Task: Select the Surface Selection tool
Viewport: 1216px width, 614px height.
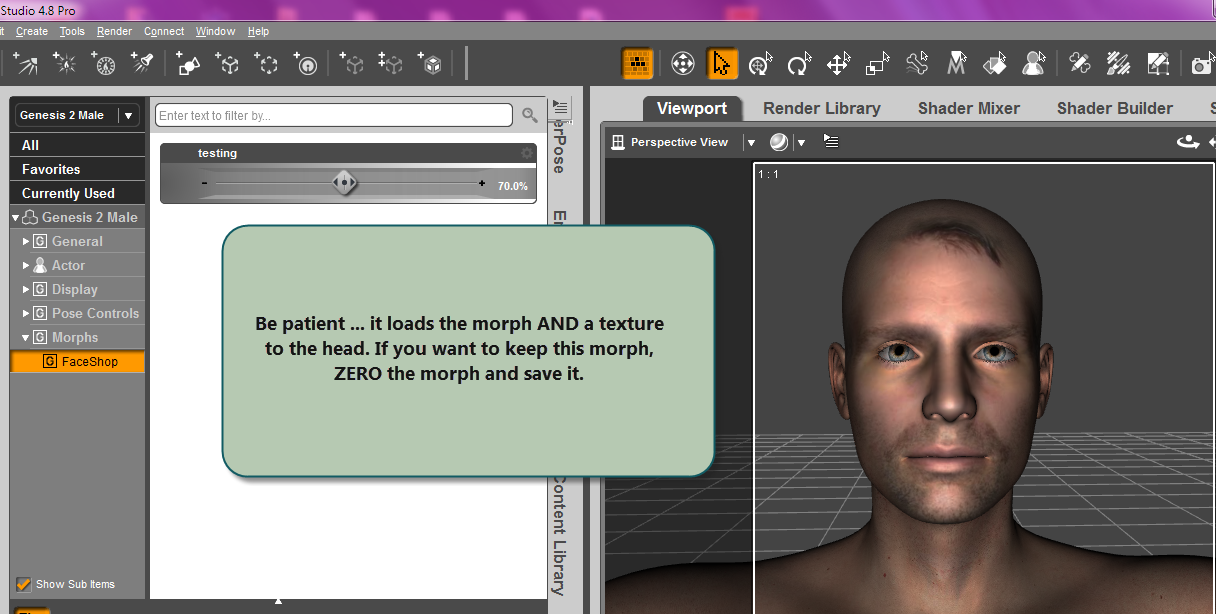Action: point(995,65)
